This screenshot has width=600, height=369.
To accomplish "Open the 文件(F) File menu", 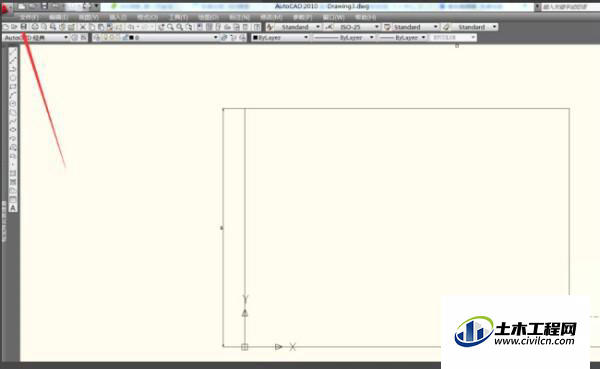I will [29, 17].
